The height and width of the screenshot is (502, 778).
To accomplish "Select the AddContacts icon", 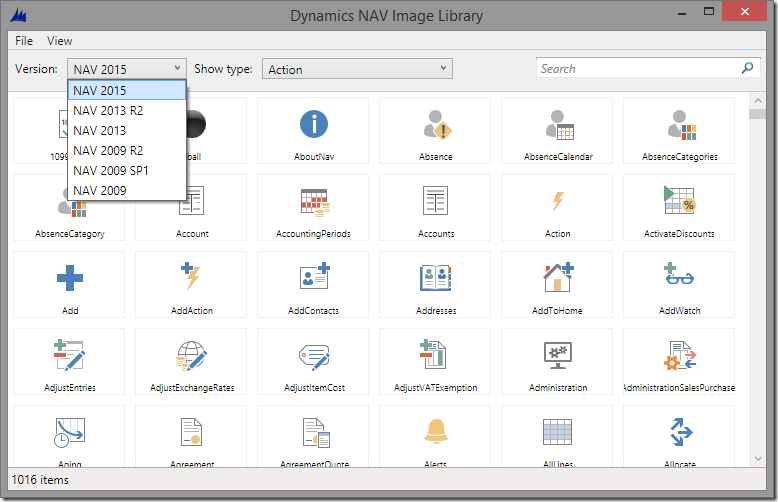I will pos(315,276).
